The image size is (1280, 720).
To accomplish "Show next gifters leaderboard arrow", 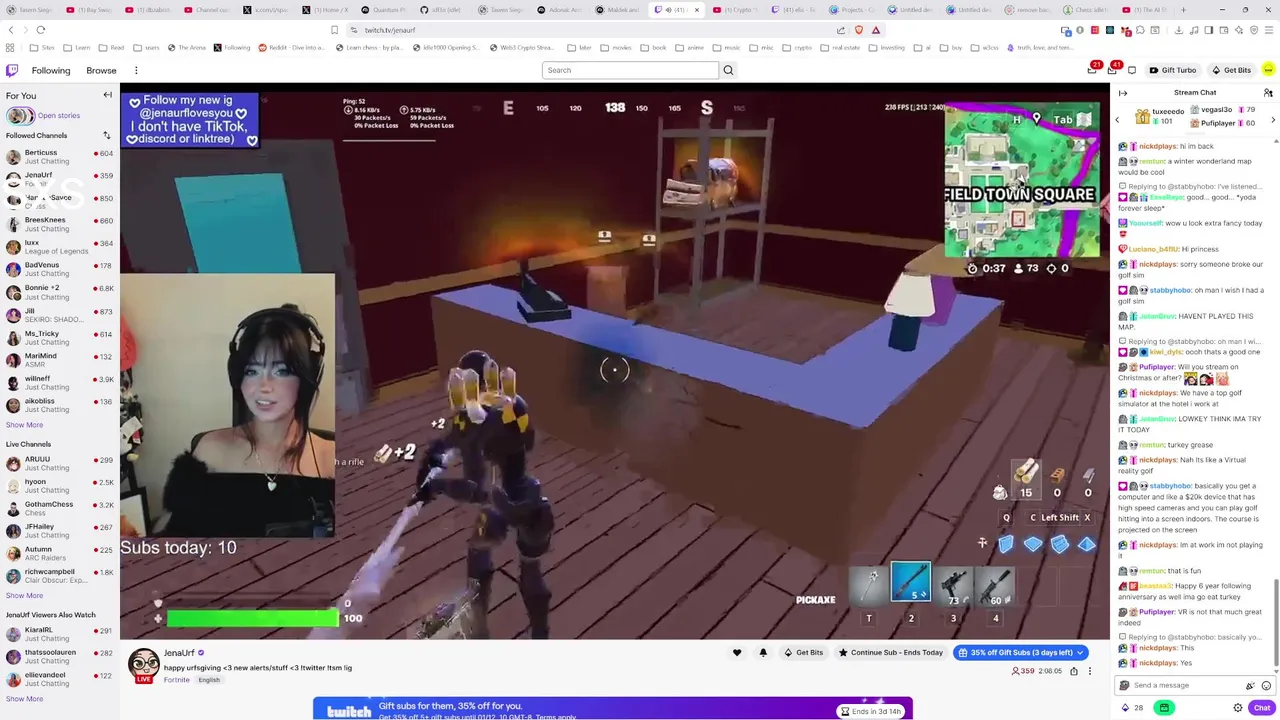I will coord(1273,120).
